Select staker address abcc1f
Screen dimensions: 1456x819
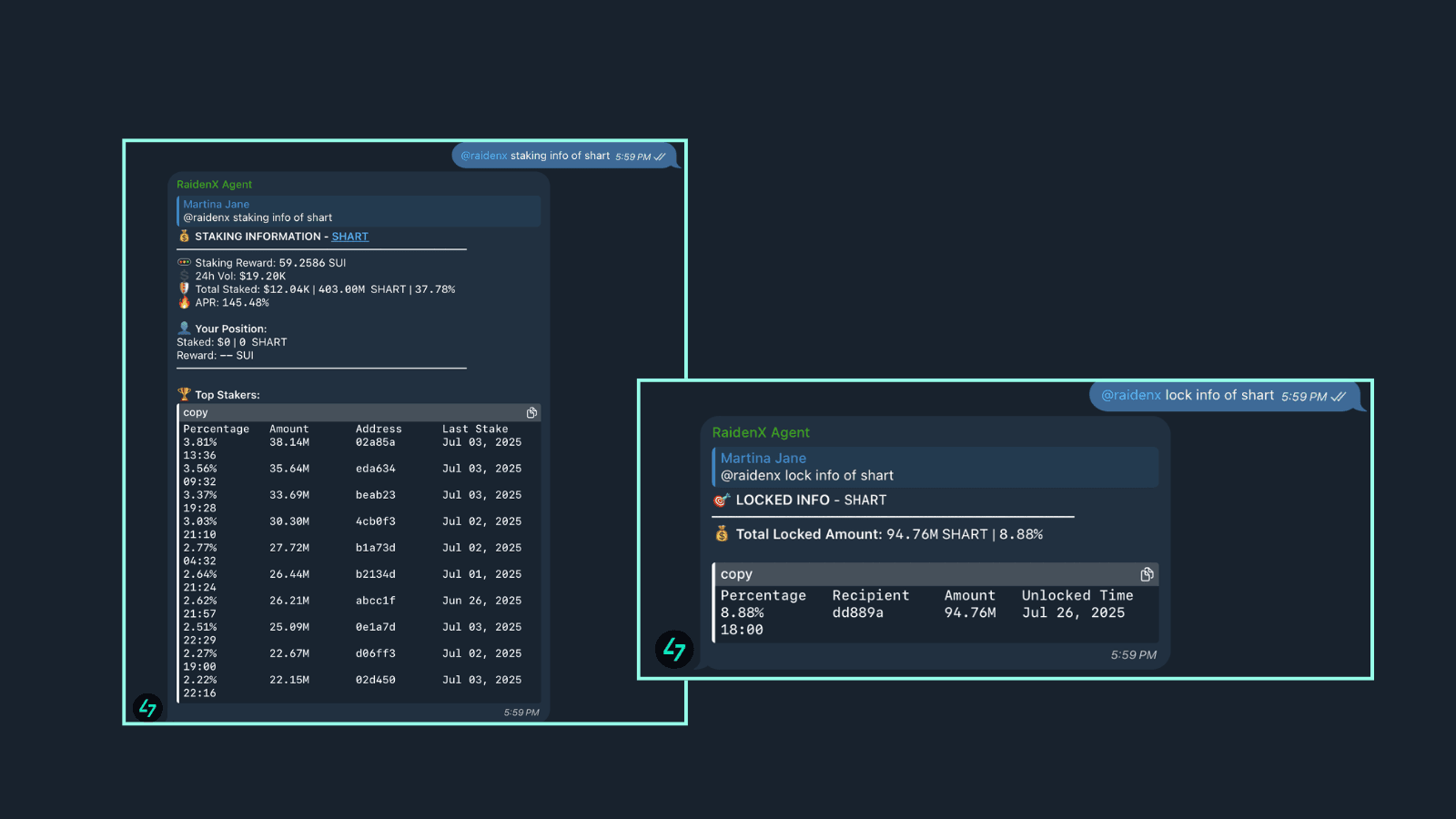[375, 601]
